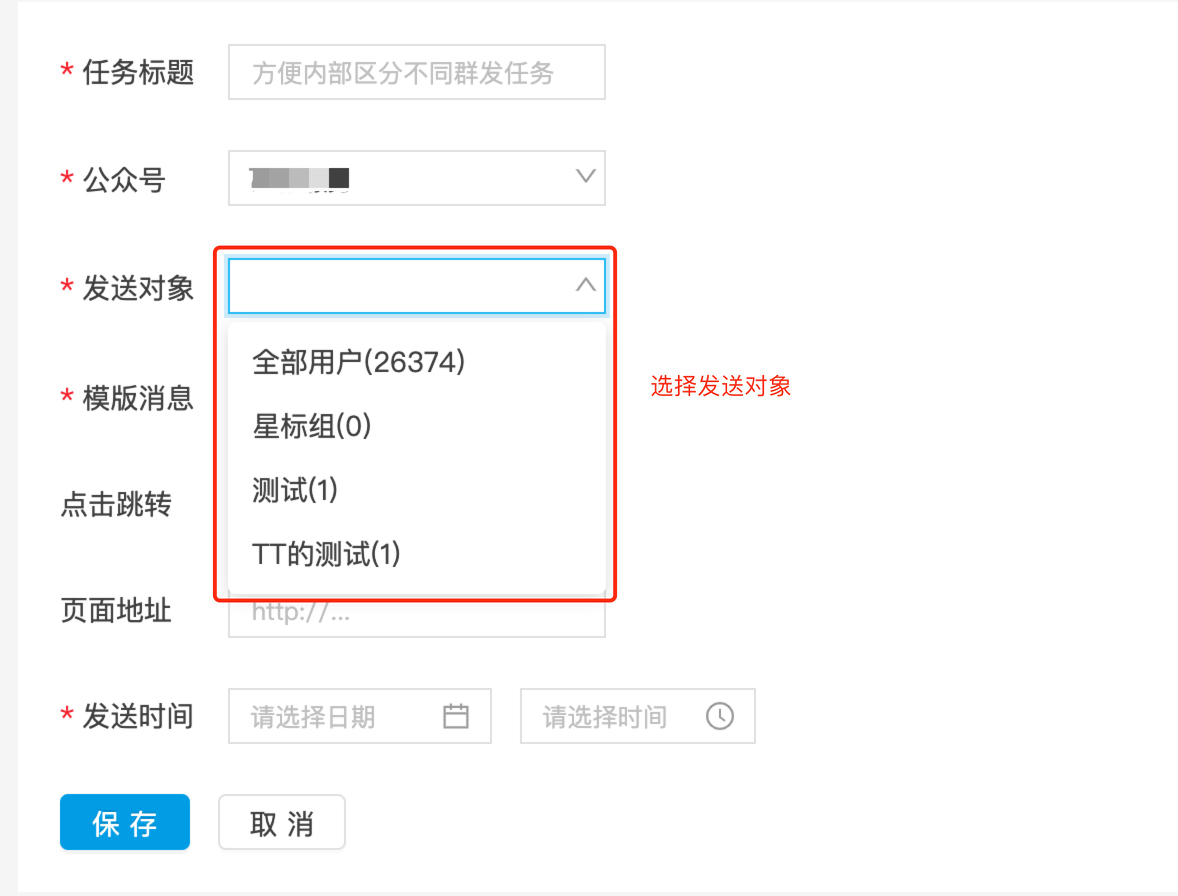Select TT的测试(1) option
The image size is (1178, 896).
(x=326, y=554)
